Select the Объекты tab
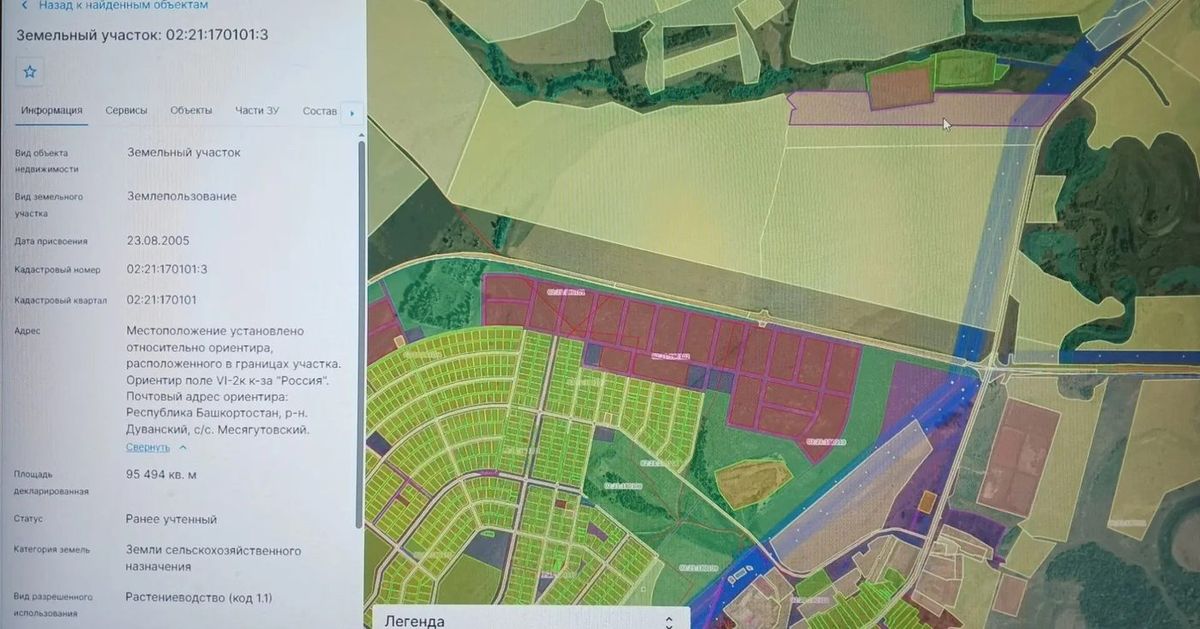This screenshot has height=629, width=1200. point(191,111)
